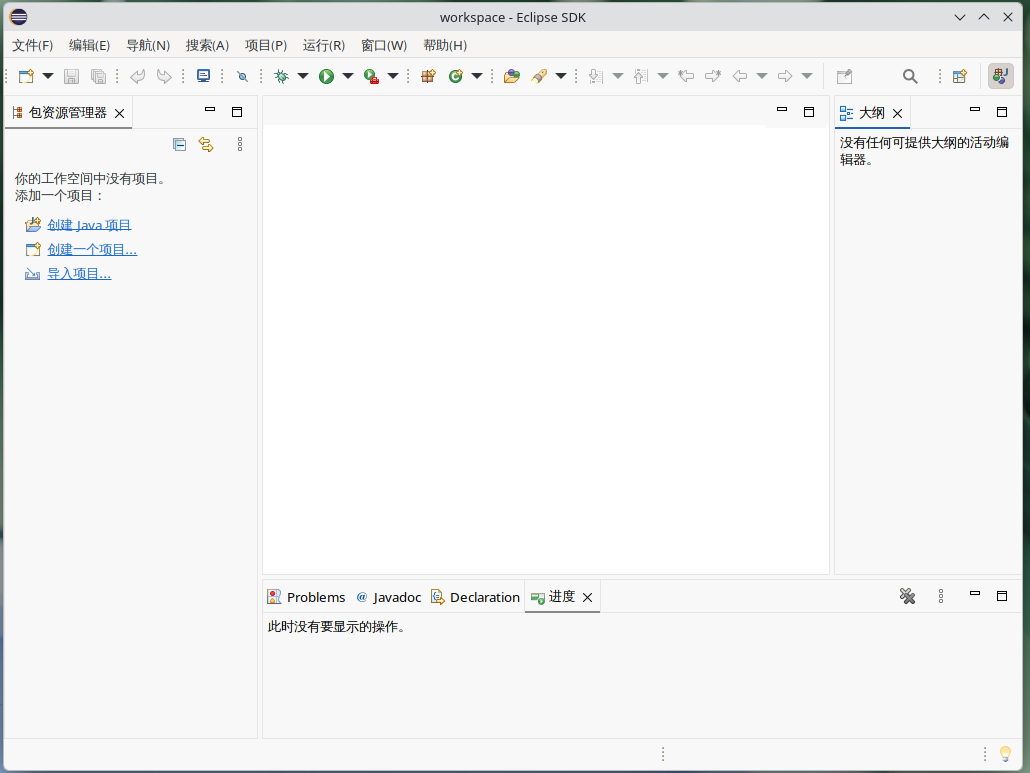The width and height of the screenshot is (1030, 773).
Task: Close the 进度 tab
Action: click(x=588, y=598)
